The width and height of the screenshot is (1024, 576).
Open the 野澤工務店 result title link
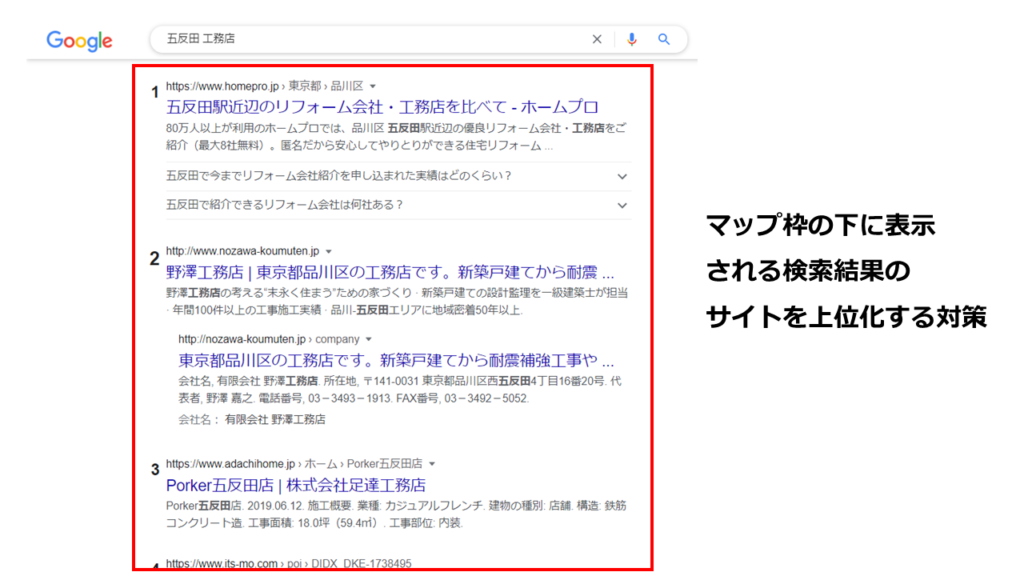point(390,272)
